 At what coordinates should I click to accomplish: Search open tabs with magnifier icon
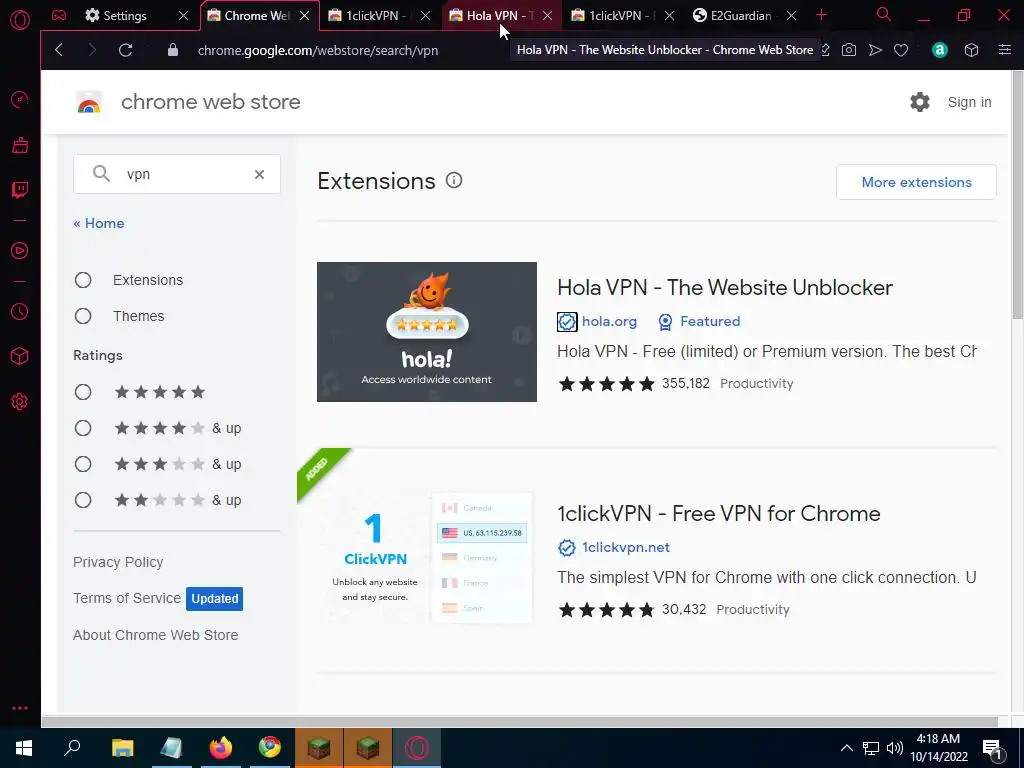click(884, 14)
